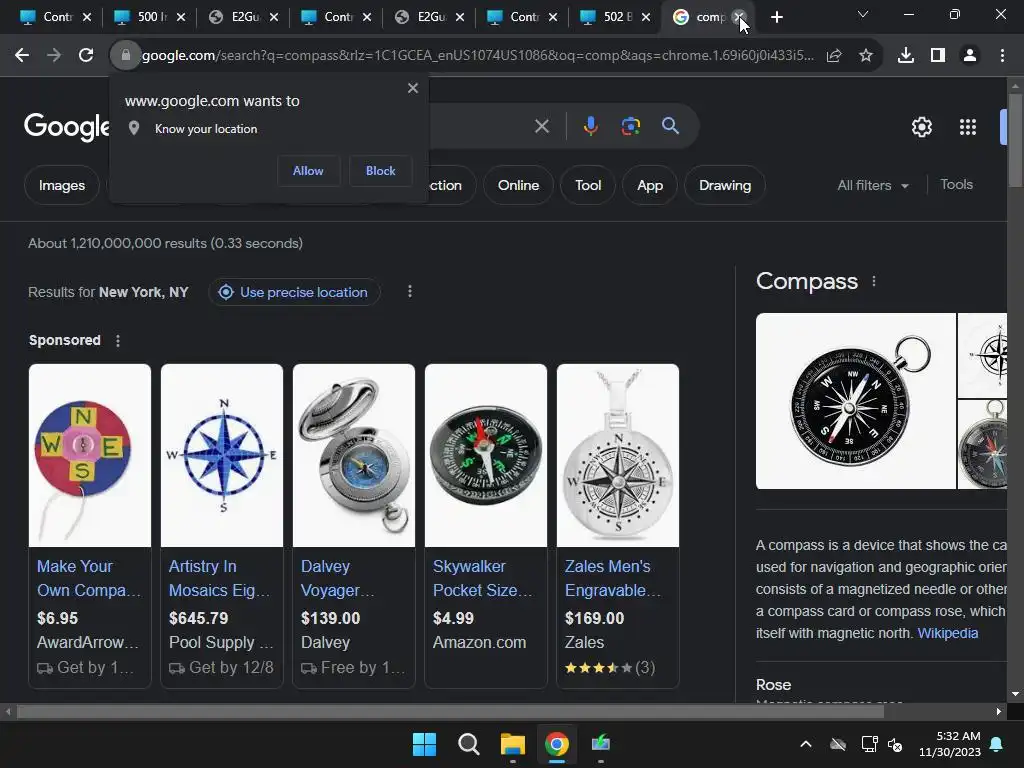Click the magnifier search button

[670, 126]
